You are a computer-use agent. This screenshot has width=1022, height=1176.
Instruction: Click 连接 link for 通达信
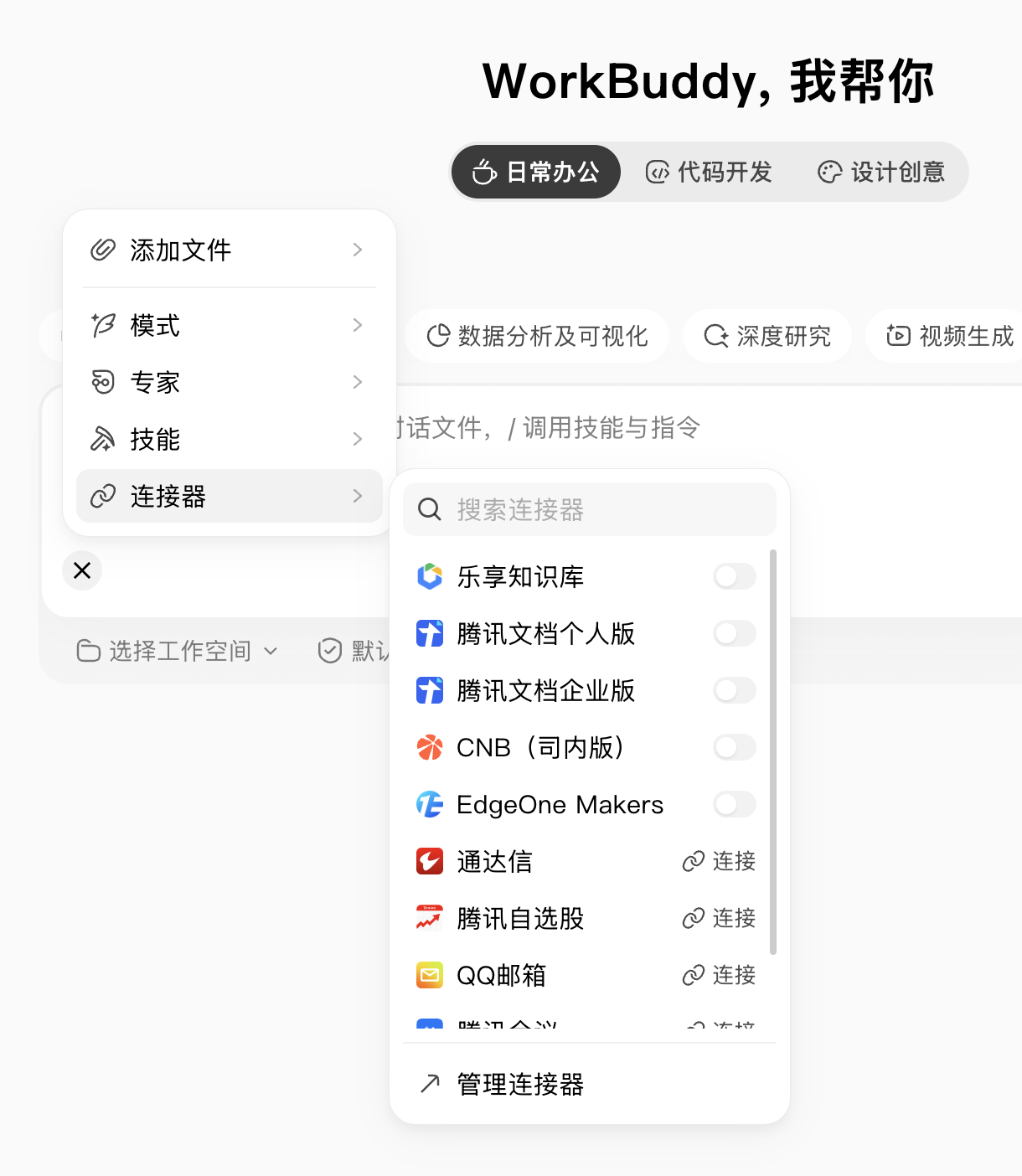[x=720, y=861]
